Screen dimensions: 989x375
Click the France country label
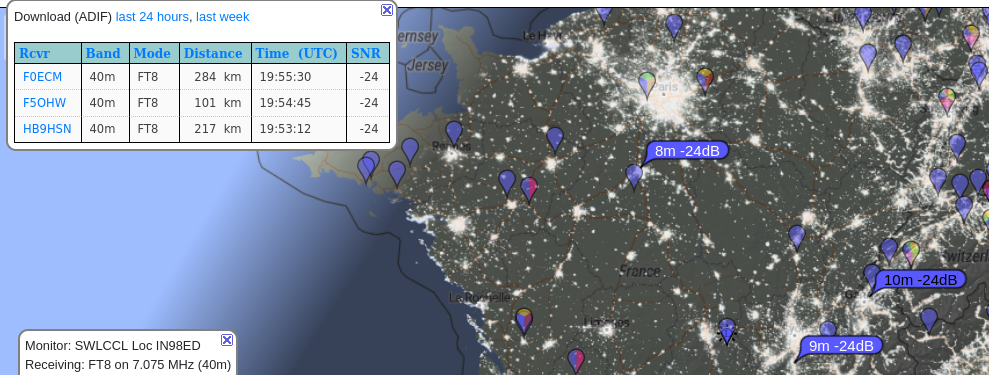pyautogui.click(x=640, y=271)
